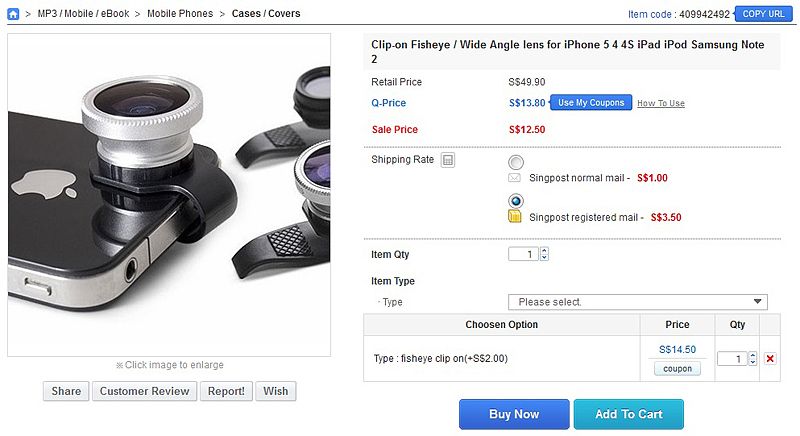Click the home icon in breadcrumb

tap(13, 14)
